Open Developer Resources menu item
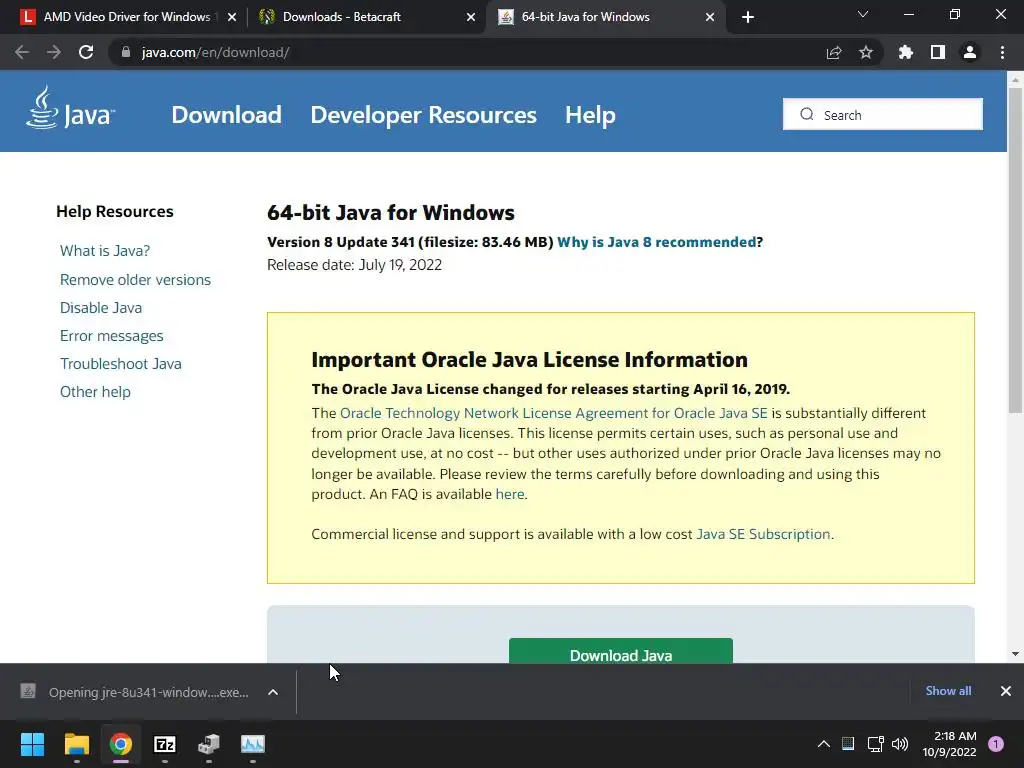The width and height of the screenshot is (1024, 768). [423, 115]
